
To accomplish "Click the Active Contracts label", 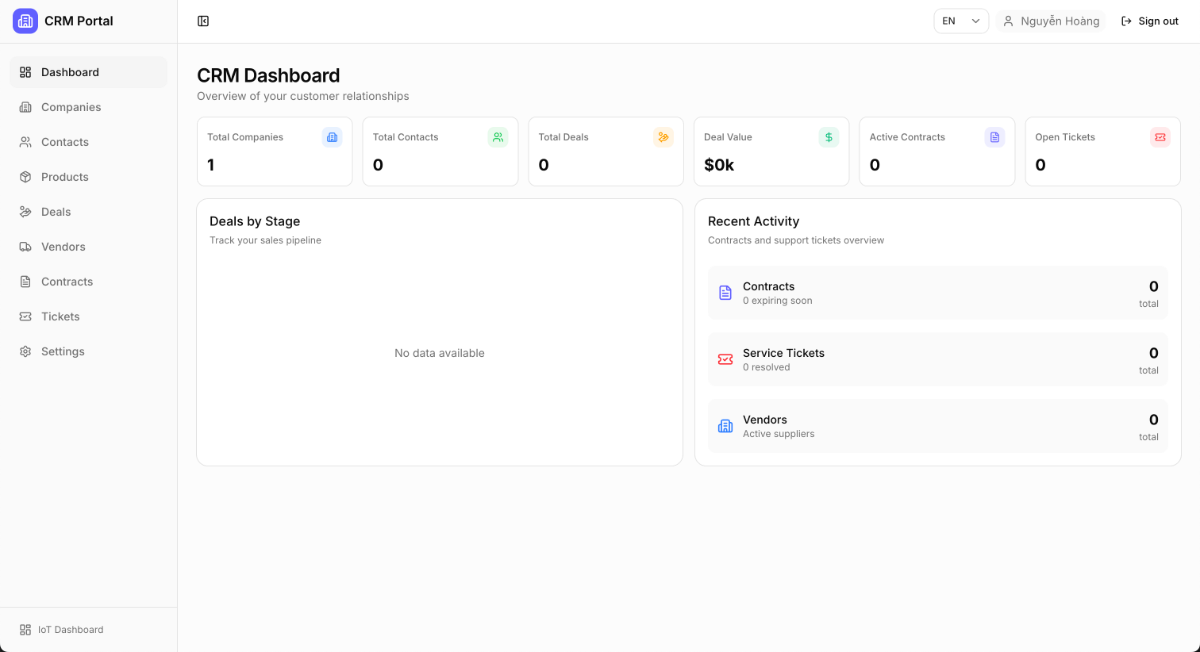I will (x=907, y=137).
